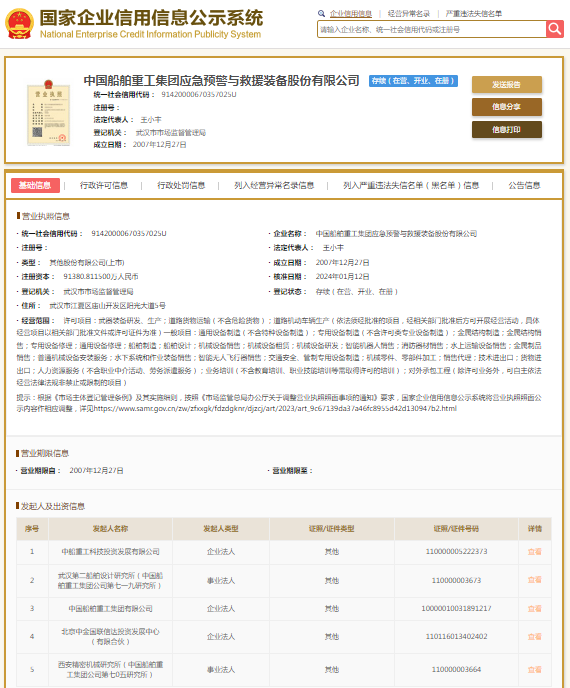Viewport: 570px width, 688px height.
Task: Click 查看 for 北京中金国联信达投资发展中心 row
Action: (x=534, y=637)
